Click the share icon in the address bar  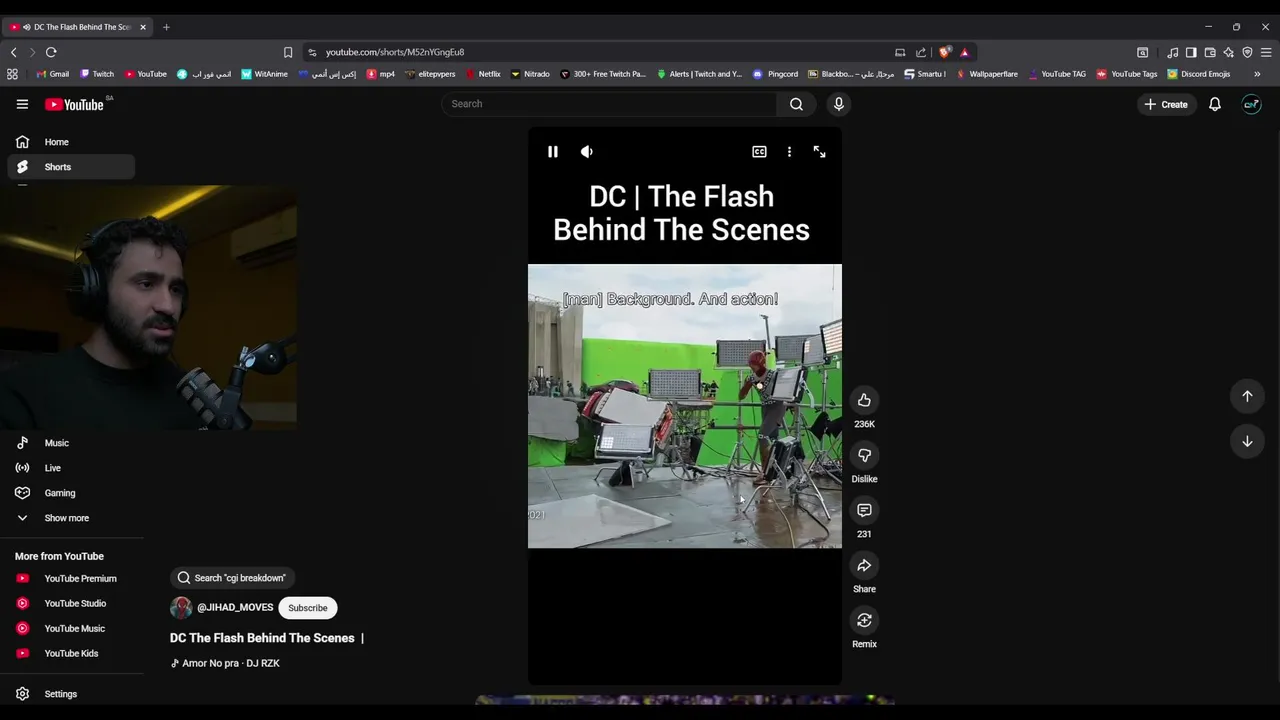click(921, 52)
